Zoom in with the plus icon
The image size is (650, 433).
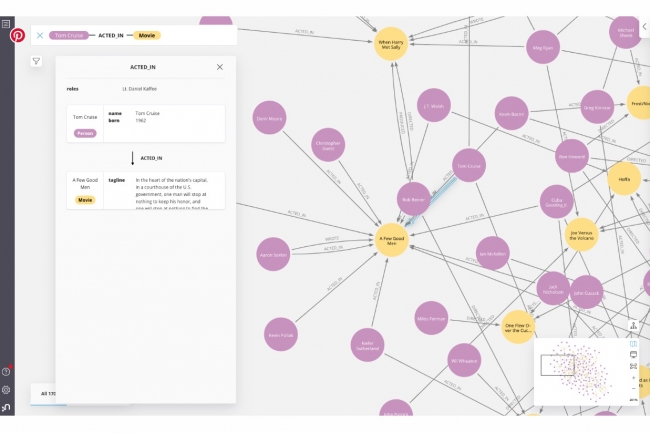(x=633, y=378)
